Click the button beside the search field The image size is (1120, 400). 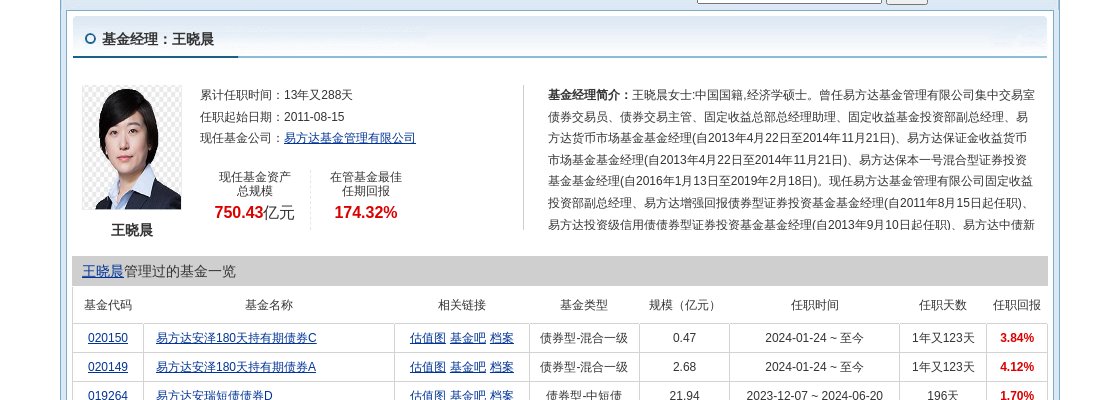pyautogui.click(x=906, y=1)
